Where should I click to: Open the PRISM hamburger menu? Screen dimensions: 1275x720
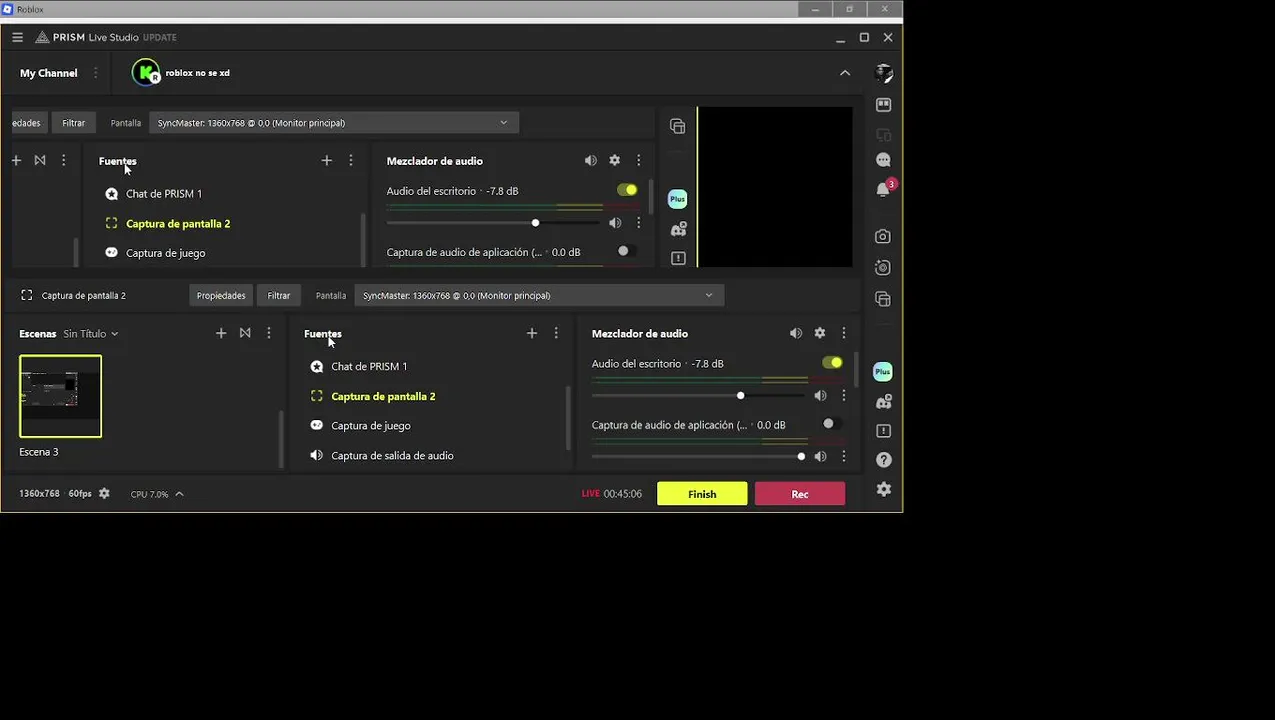pos(17,37)
